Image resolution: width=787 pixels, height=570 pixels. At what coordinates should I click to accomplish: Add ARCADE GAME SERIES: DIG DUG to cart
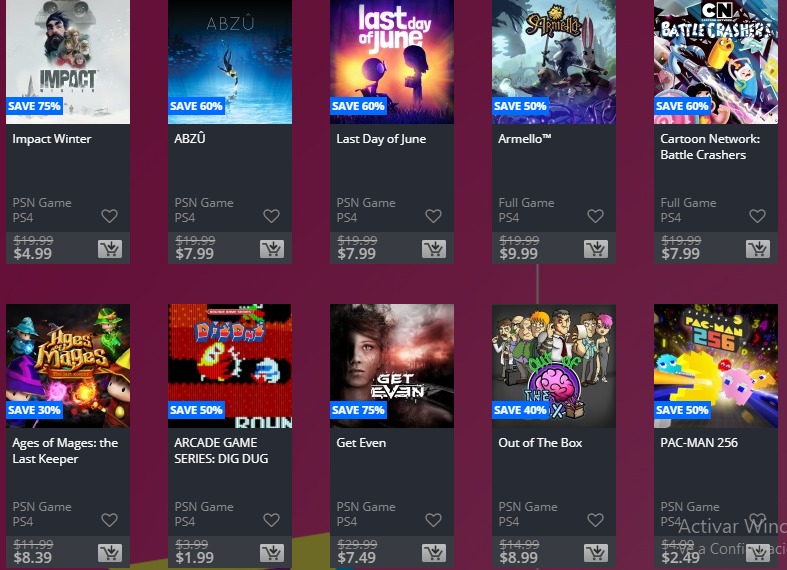[x=272, y=553]
